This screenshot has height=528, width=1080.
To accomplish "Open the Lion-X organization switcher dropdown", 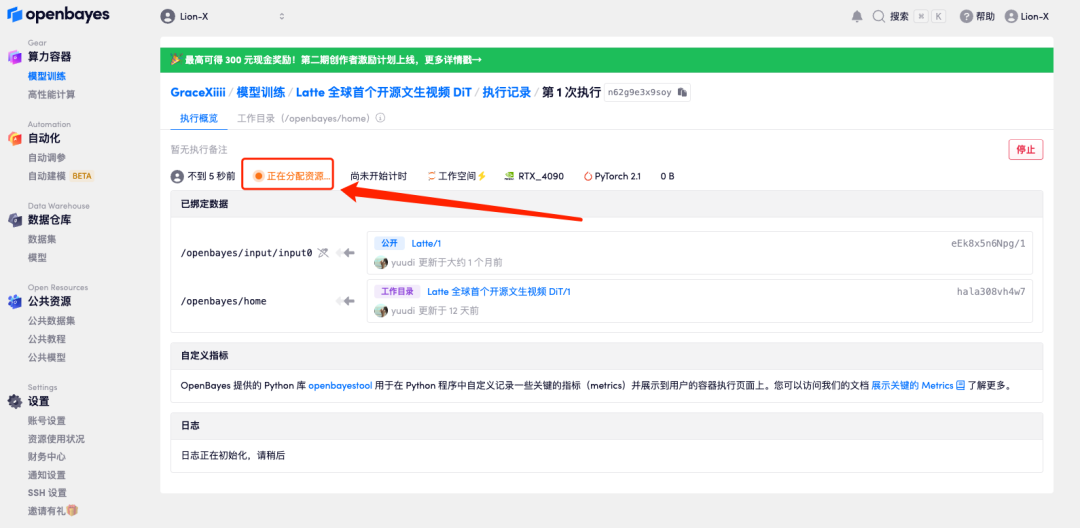I will (222, 17).
